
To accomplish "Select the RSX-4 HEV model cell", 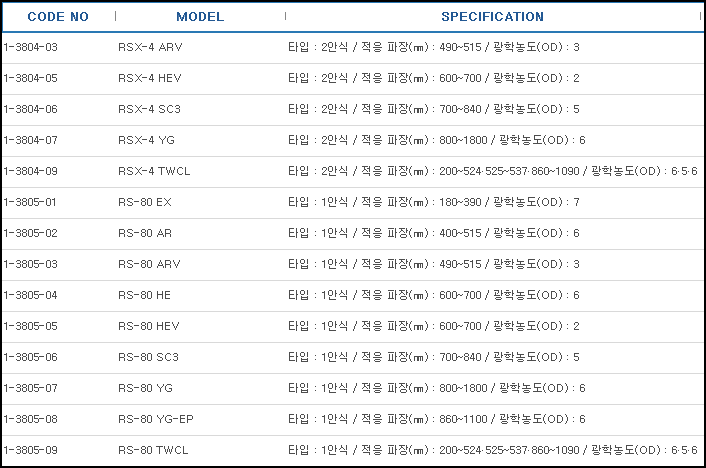I will click(152, 78).
